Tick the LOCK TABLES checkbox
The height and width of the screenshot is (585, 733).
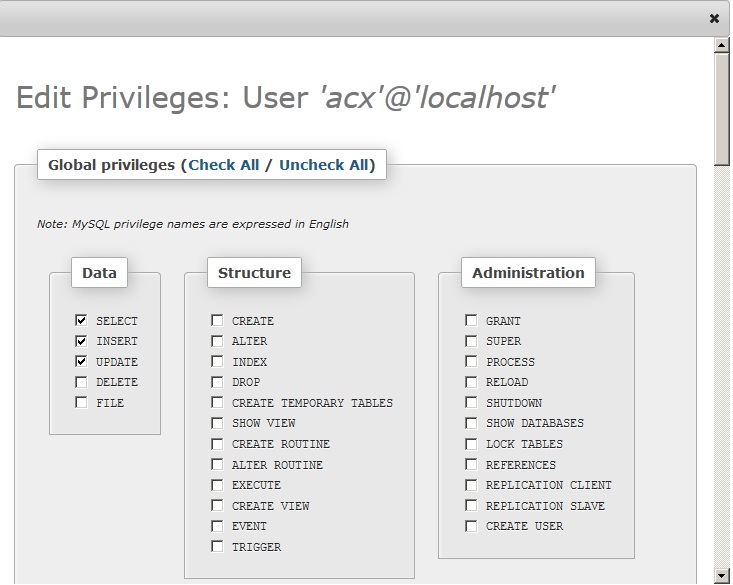(471, 443)
